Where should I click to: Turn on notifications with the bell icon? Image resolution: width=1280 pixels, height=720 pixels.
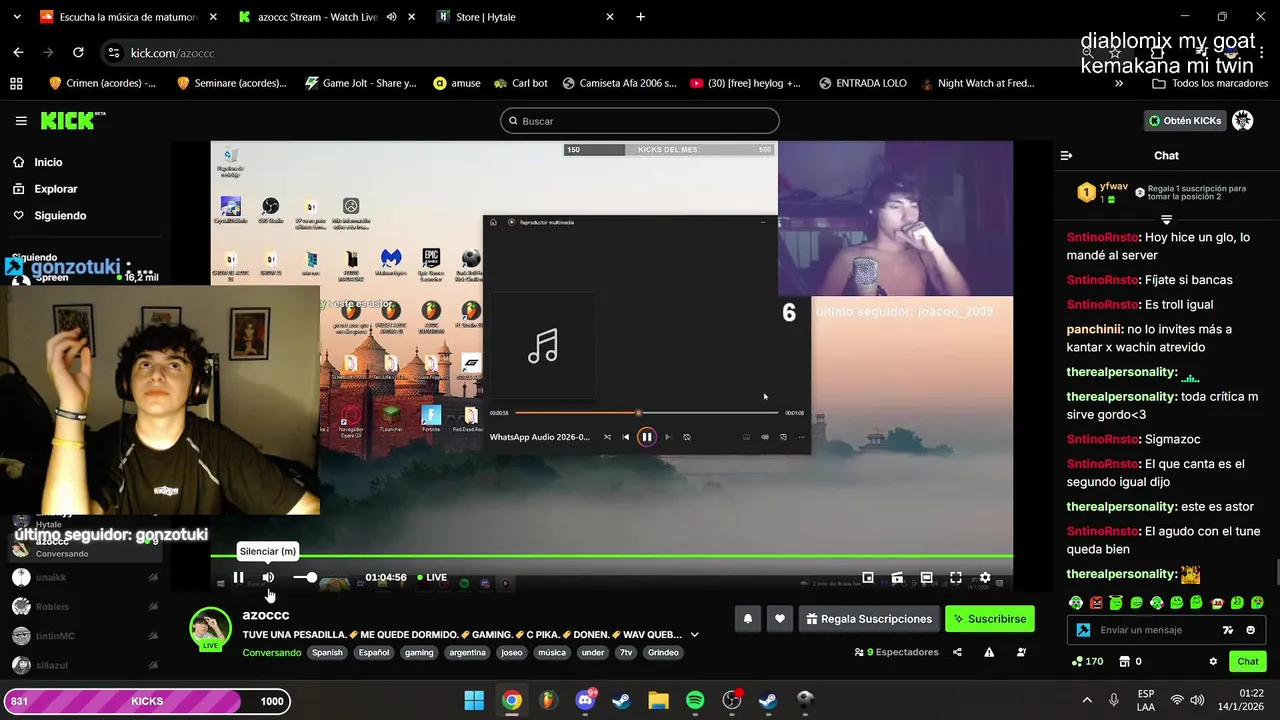pyautogui.click(x=747, y=619)
